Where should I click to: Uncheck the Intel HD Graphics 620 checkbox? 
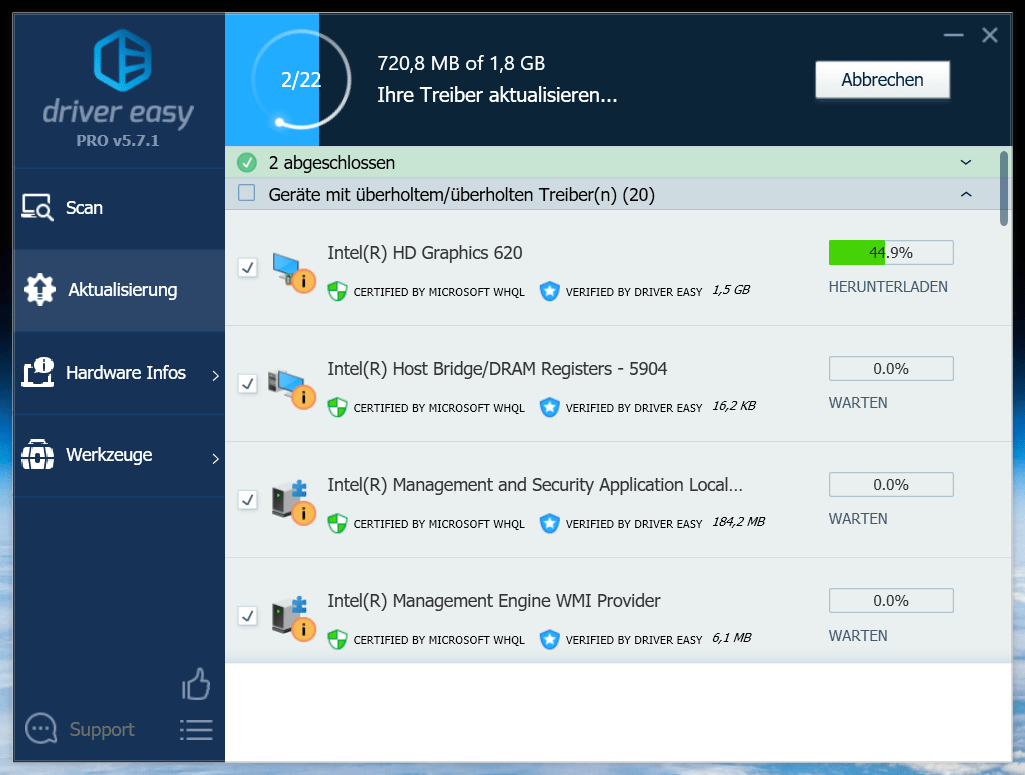247,267
